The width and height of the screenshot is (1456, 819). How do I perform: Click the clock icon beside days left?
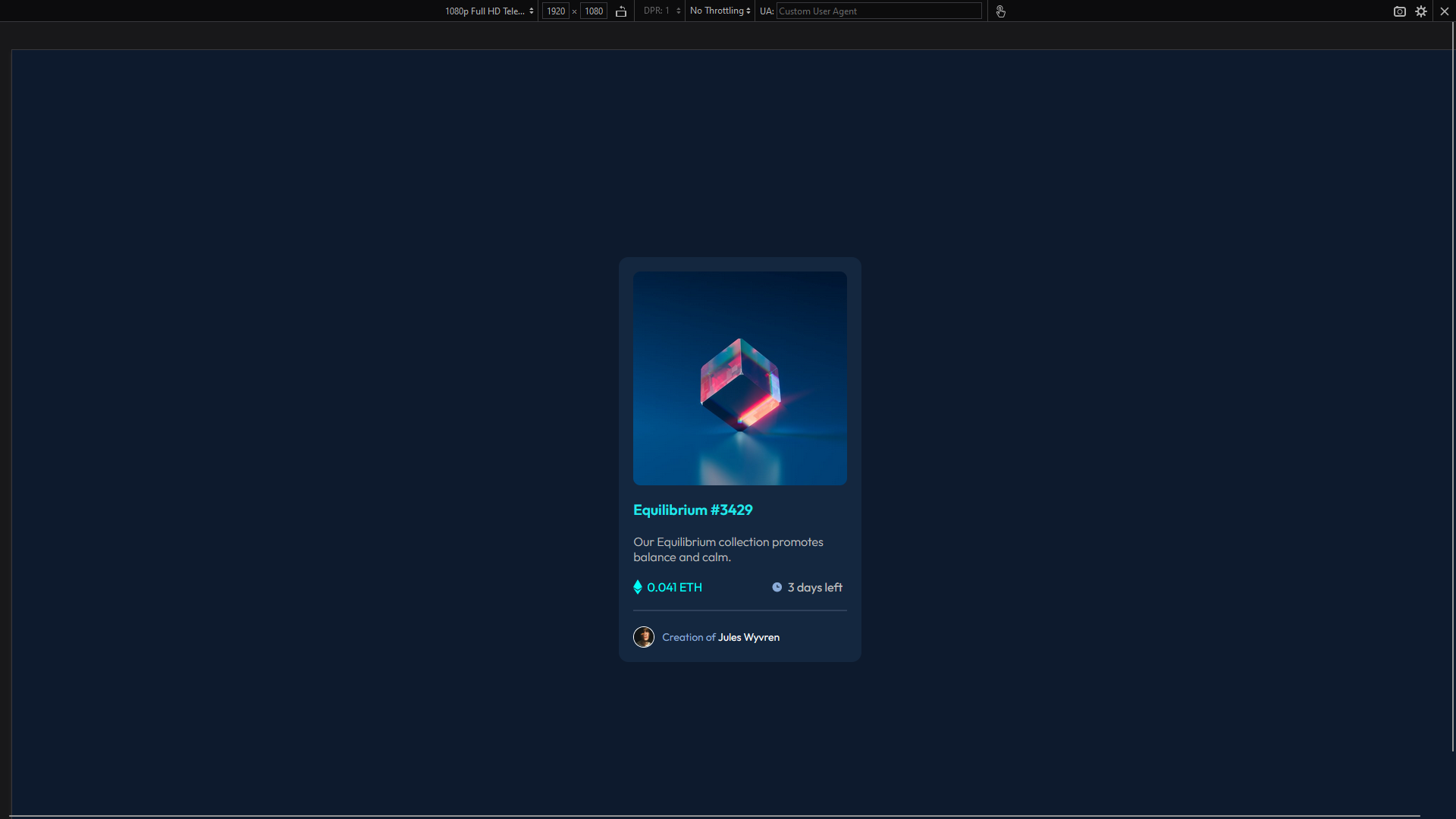point(777,587)
